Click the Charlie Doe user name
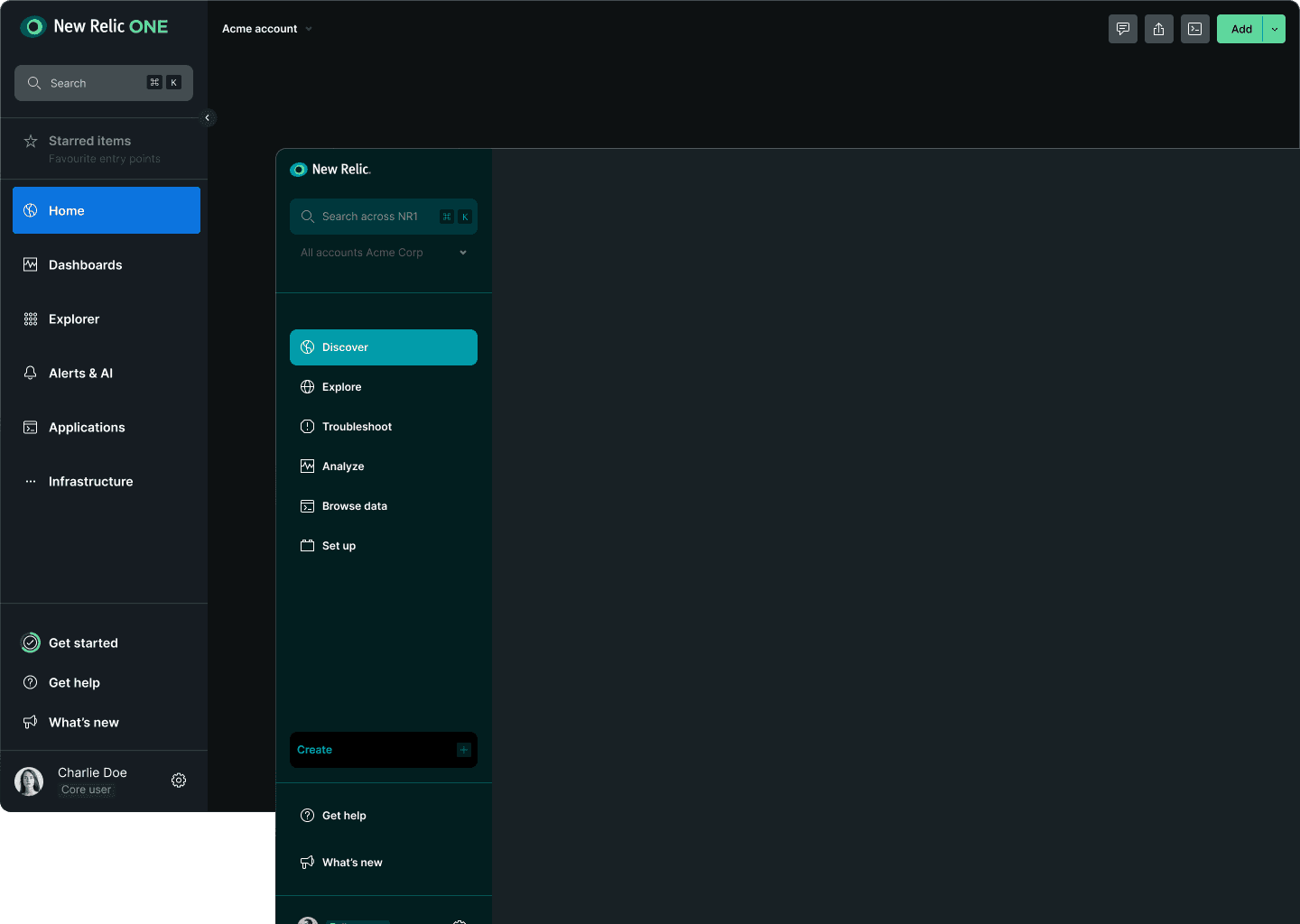The height and width of the screenshot is (924, 1300). [92, 772]
